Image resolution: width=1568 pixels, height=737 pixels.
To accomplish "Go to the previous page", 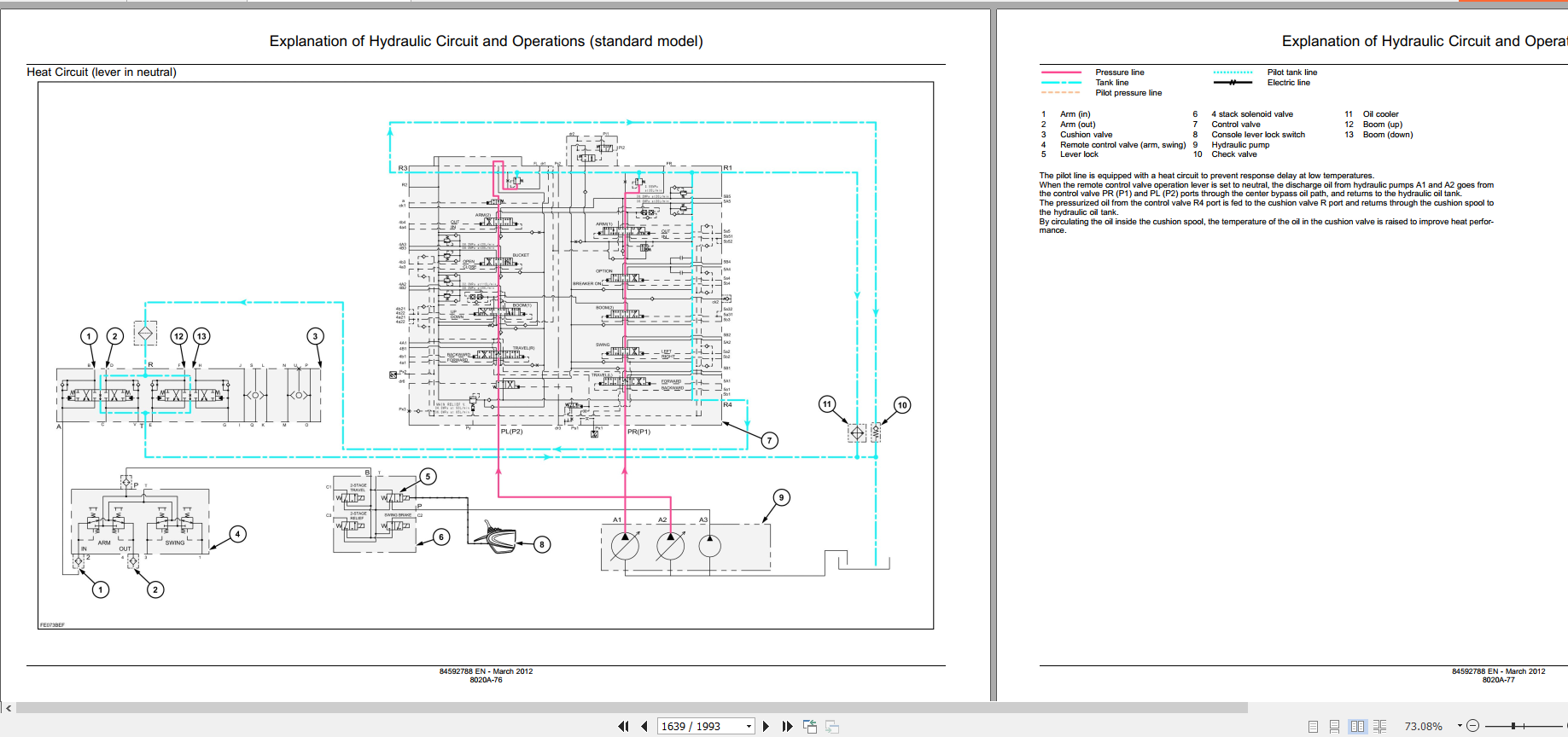I will [x=644, y=727].
